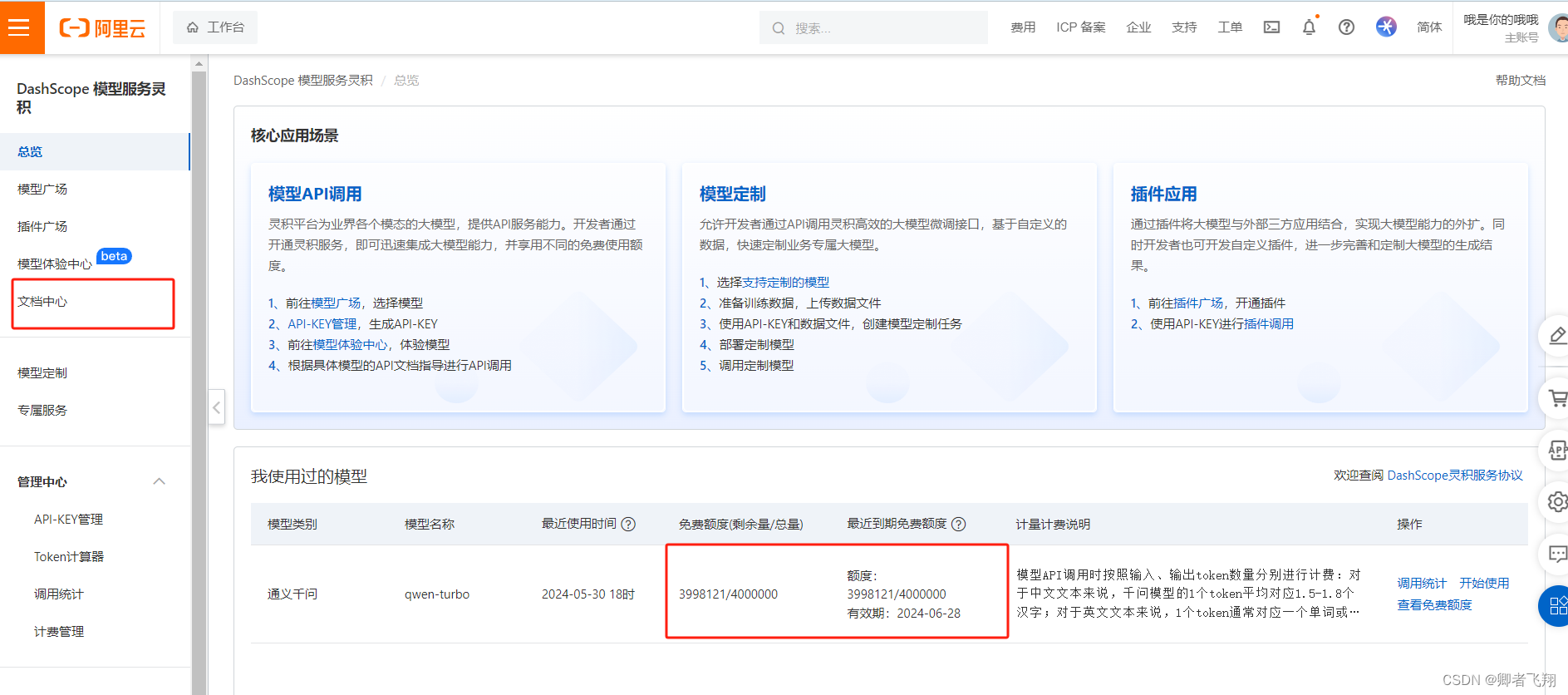Select 总览 in the sidebar

tap(95, 151)
